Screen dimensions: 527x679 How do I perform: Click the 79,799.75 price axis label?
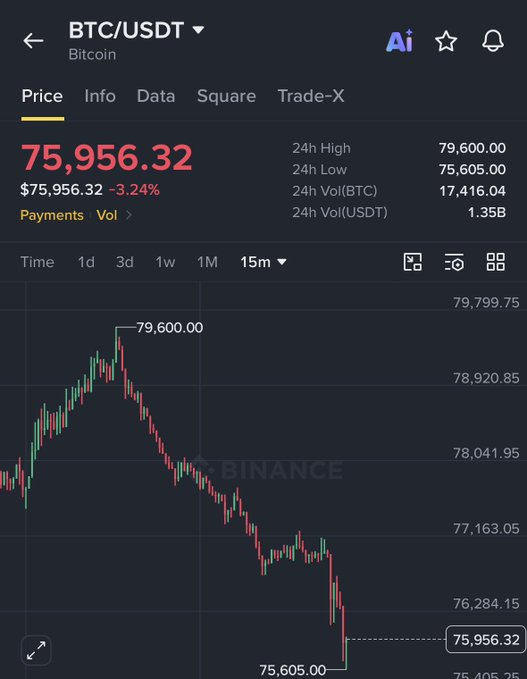(486, 302)
